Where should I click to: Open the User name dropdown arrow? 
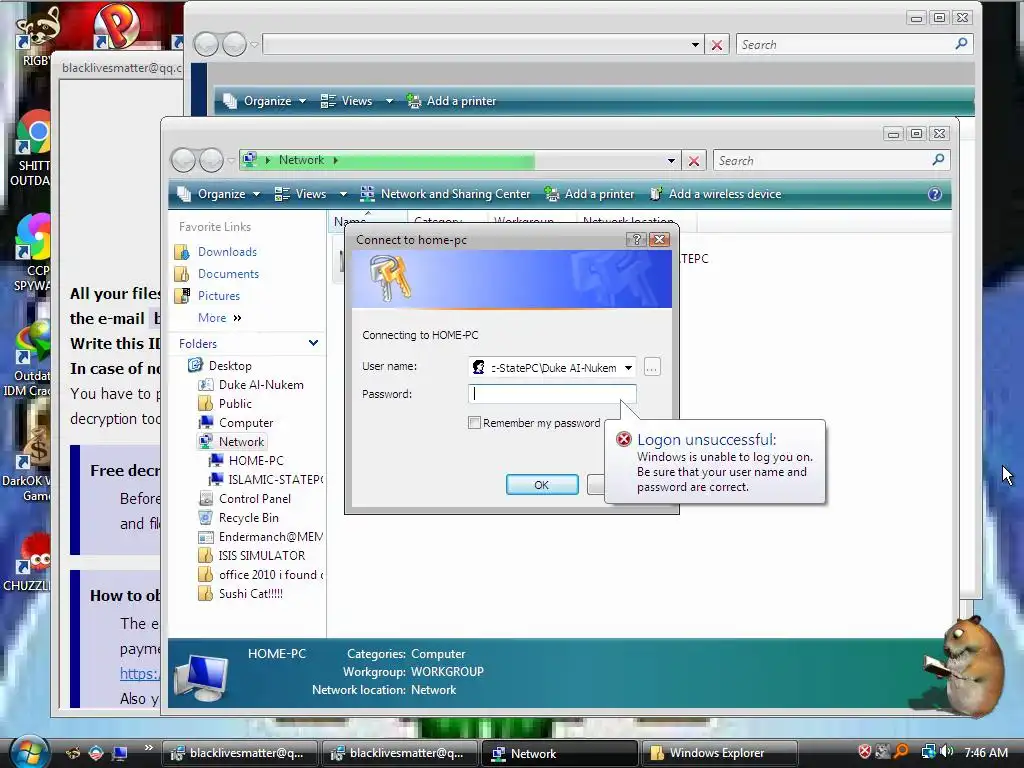pyautogui.click(x=628, y=368)
